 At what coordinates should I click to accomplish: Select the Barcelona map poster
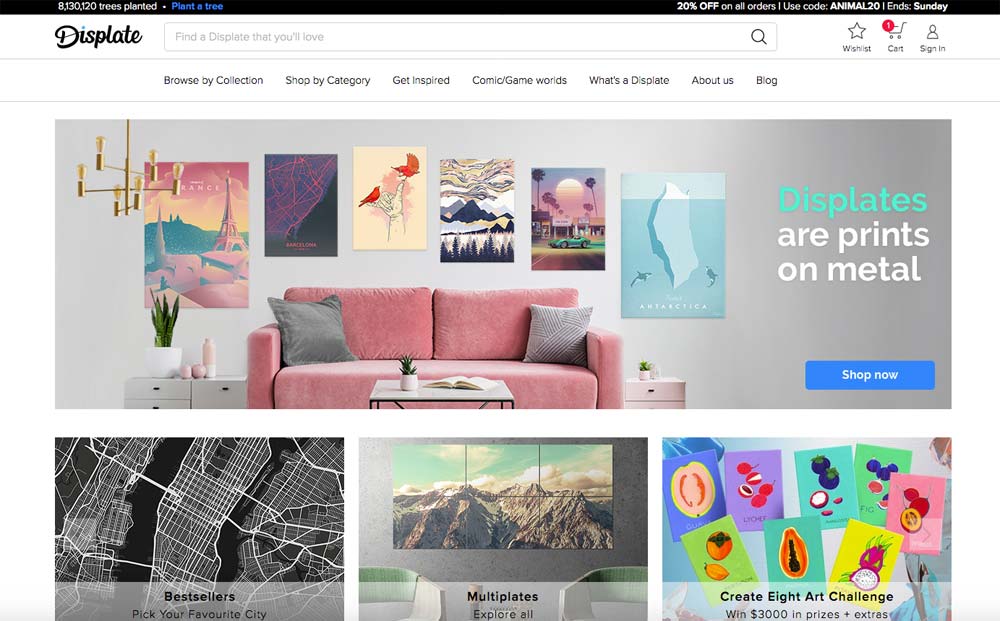301,205
